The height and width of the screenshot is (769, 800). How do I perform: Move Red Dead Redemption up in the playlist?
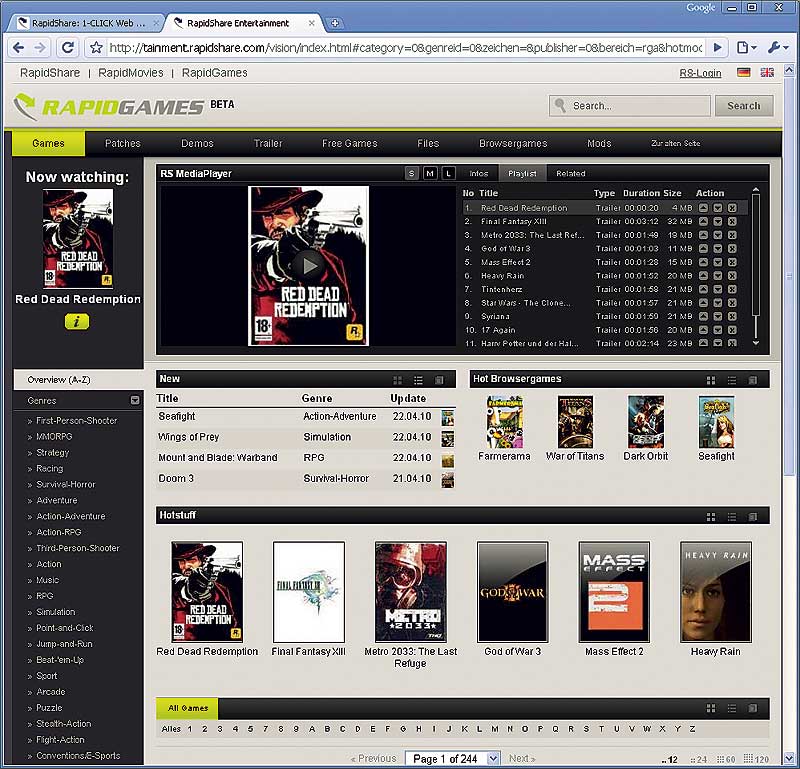point(703,208)
